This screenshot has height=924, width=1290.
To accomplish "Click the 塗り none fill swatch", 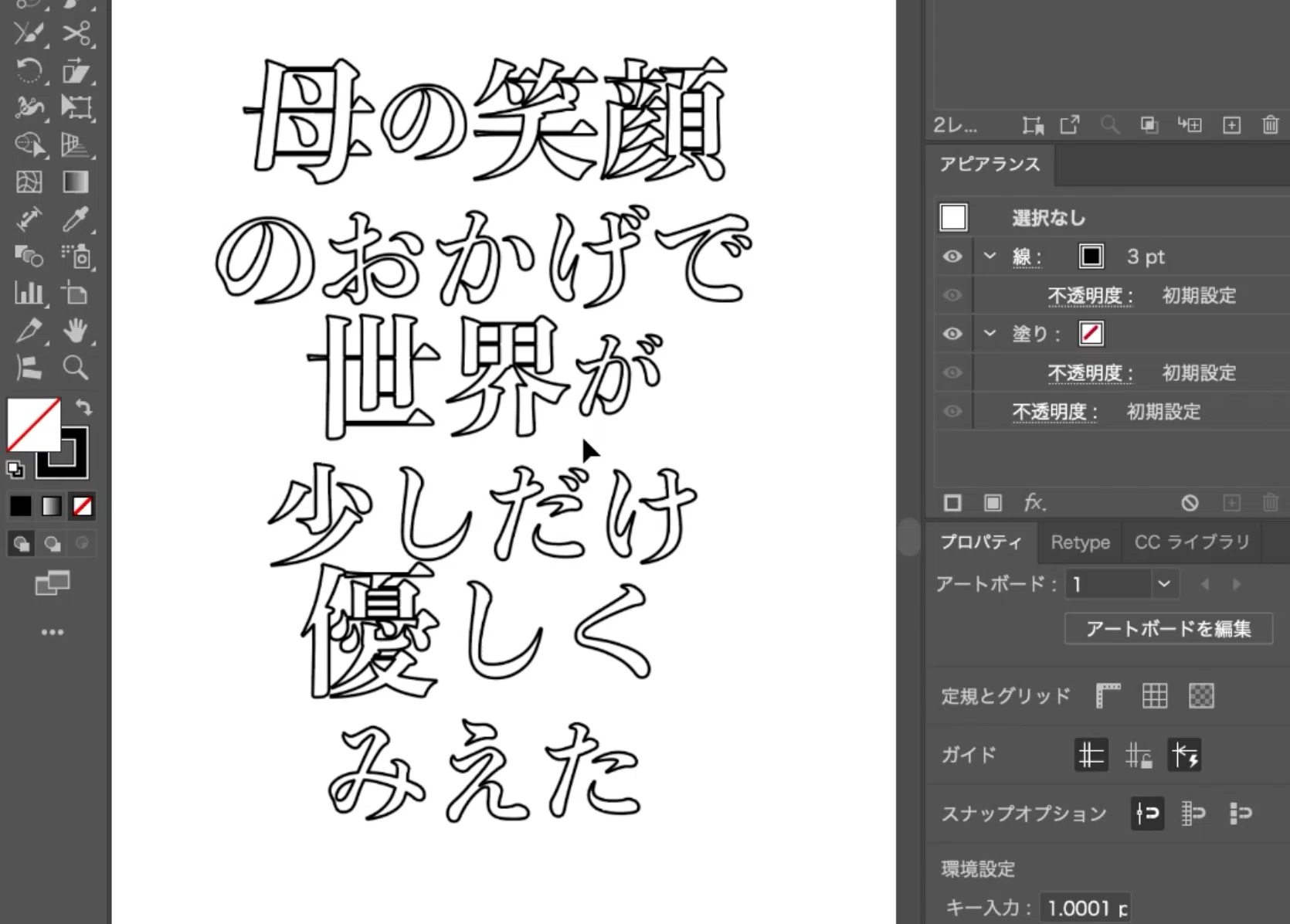I will click(1091, 334).
